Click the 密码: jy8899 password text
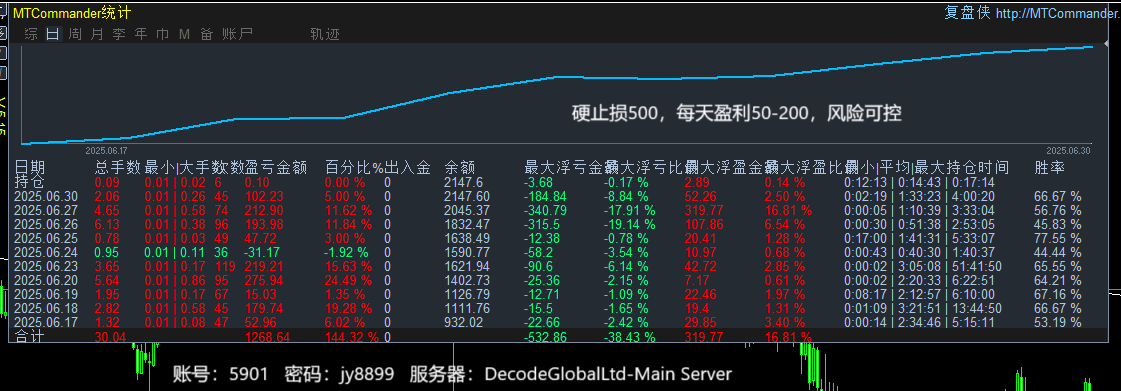Viewport: 1121px width, 391px height. [339, 374]
